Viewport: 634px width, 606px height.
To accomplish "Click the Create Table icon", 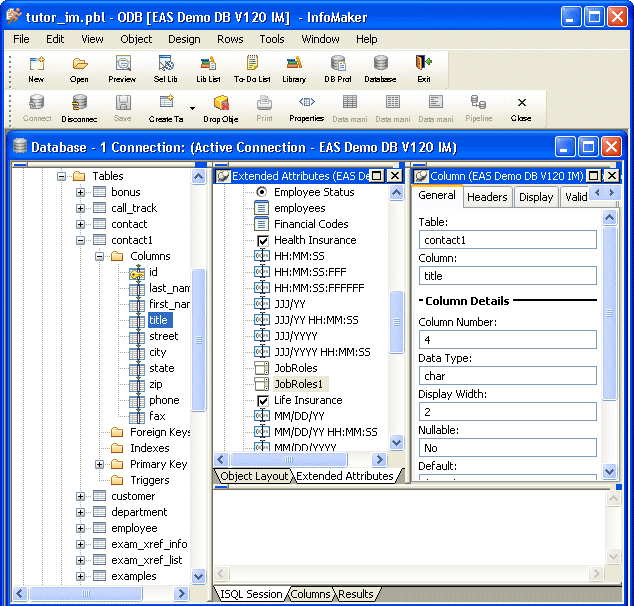I will 166,108.
